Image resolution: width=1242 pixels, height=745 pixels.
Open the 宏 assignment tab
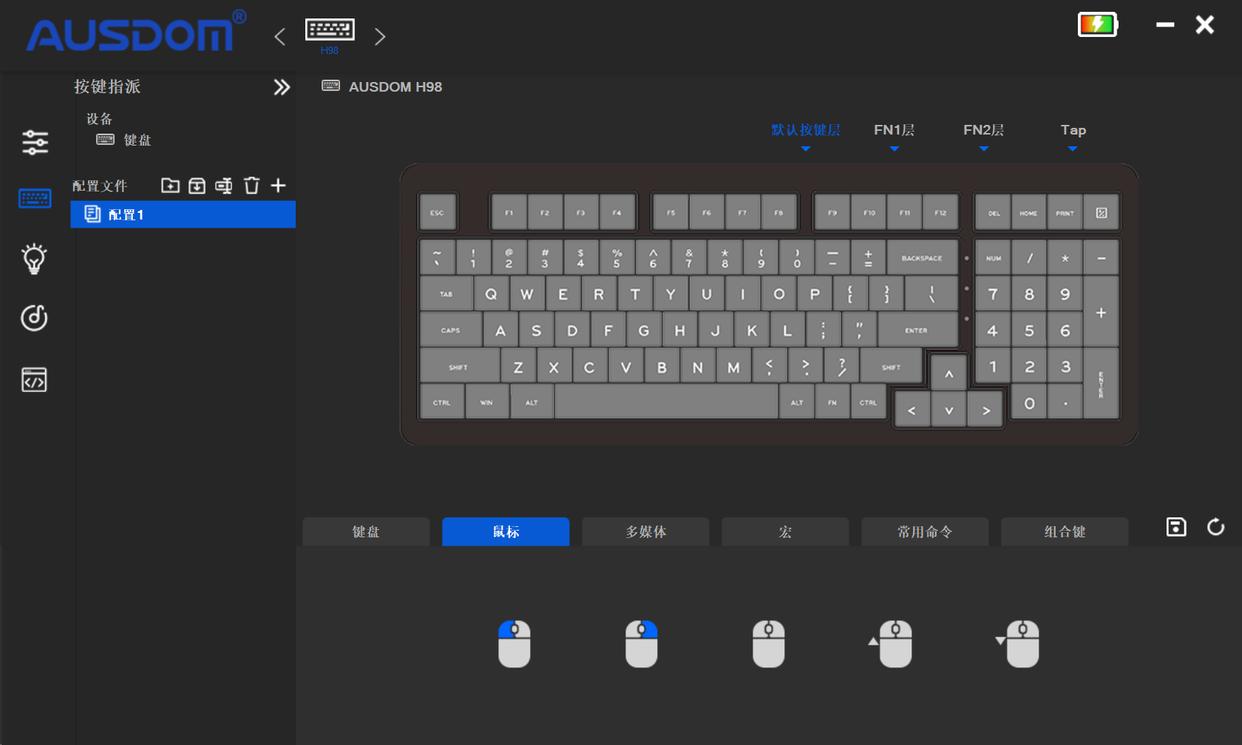[785, 532]
